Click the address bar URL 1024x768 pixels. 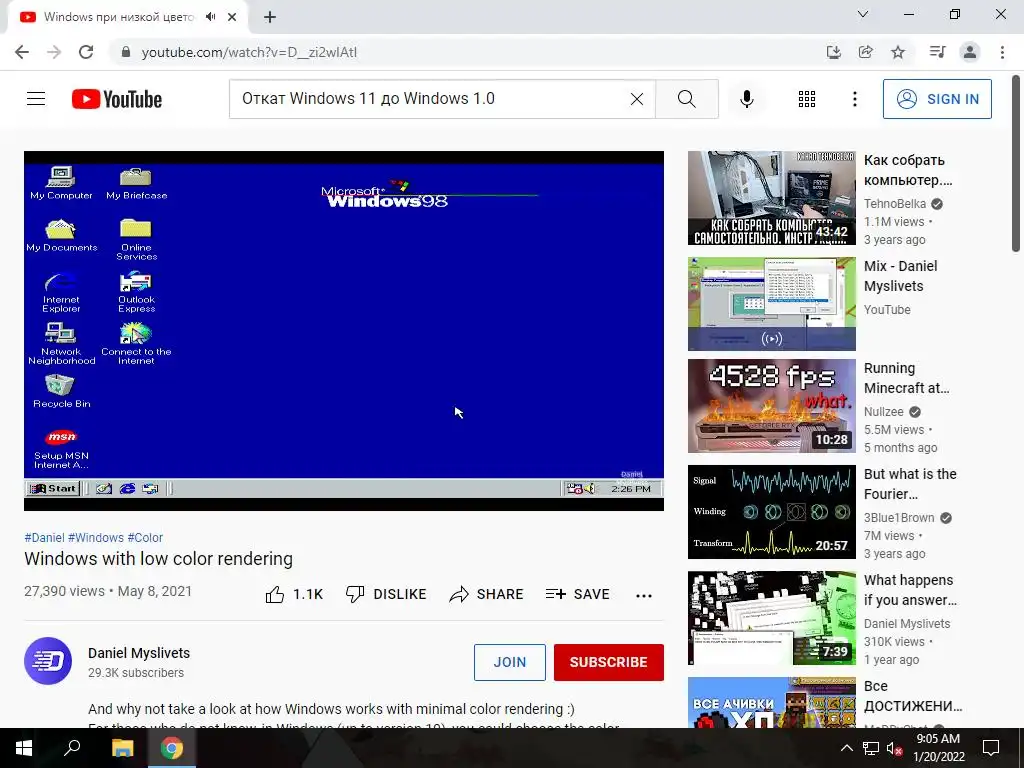click(249, 52)
